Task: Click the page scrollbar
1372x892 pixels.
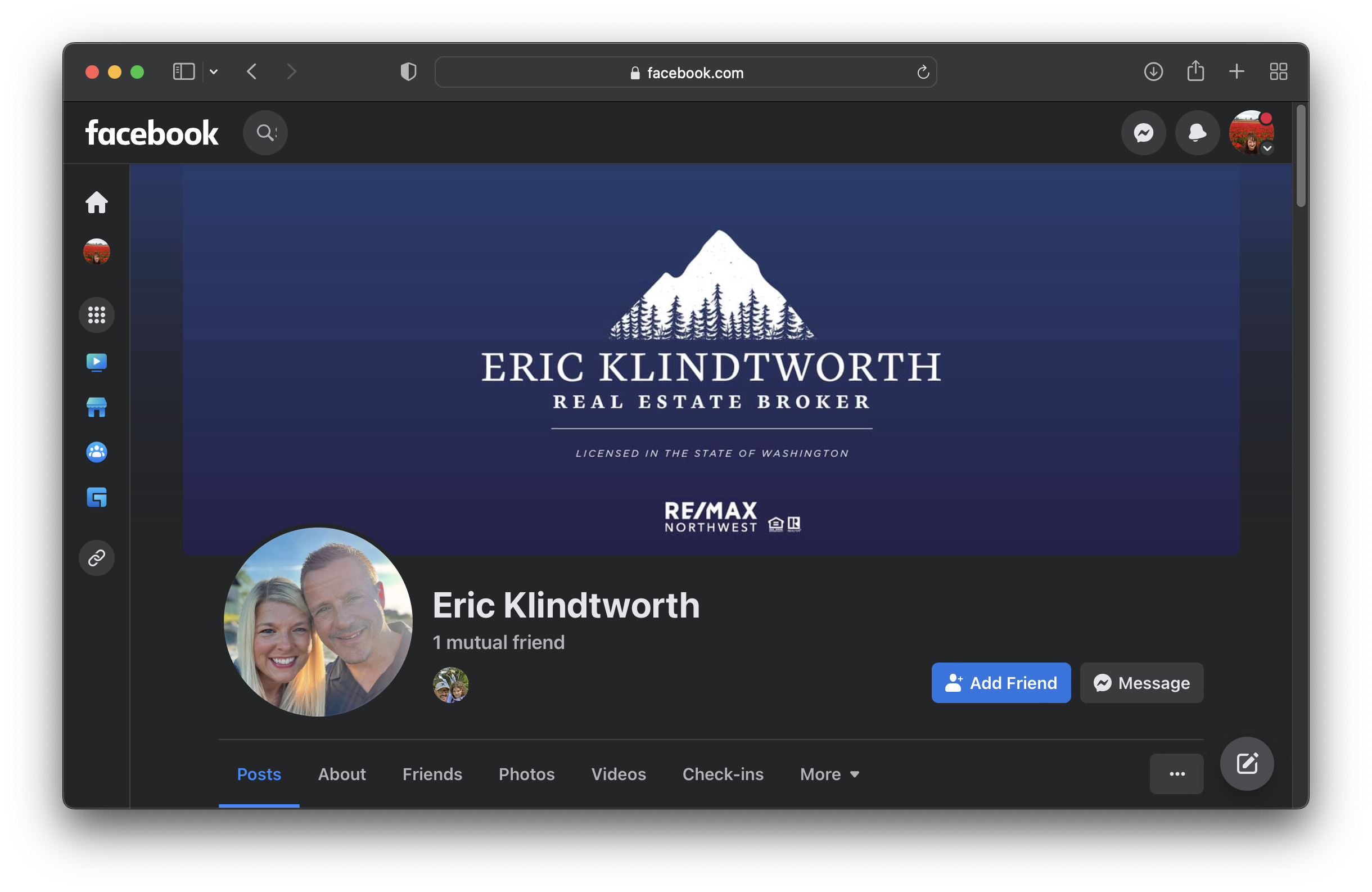Action: coord(1301,156)
